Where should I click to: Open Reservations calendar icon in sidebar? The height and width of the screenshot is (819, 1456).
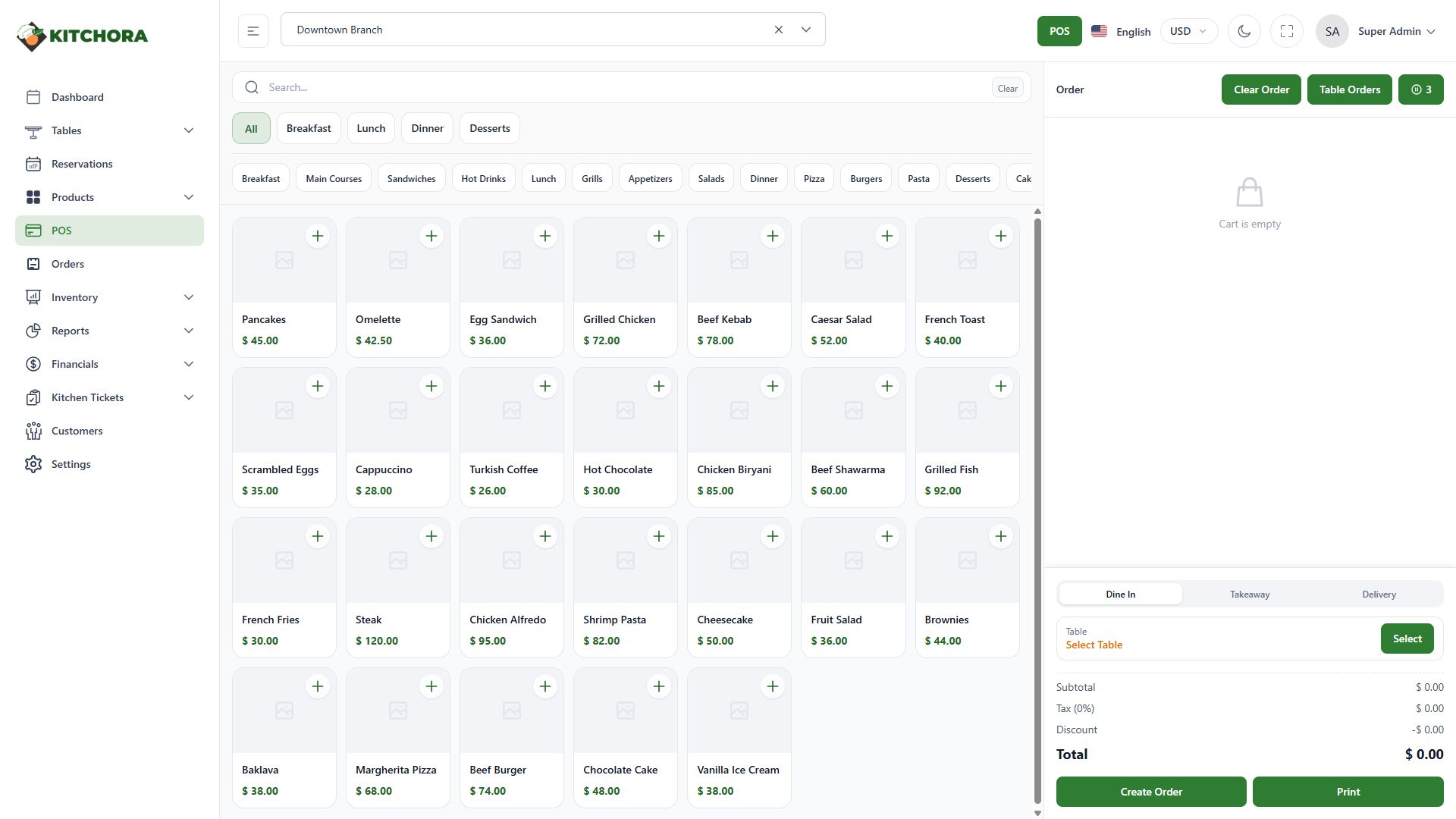[x=33, y=164]
